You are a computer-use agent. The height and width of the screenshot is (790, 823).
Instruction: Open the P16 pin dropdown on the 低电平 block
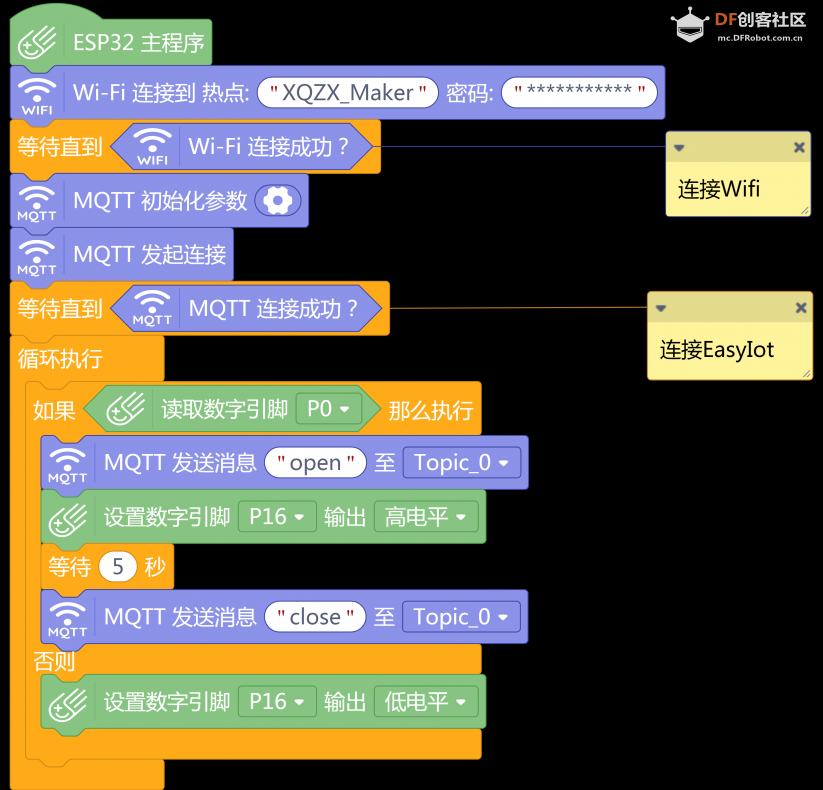point(277,702)
